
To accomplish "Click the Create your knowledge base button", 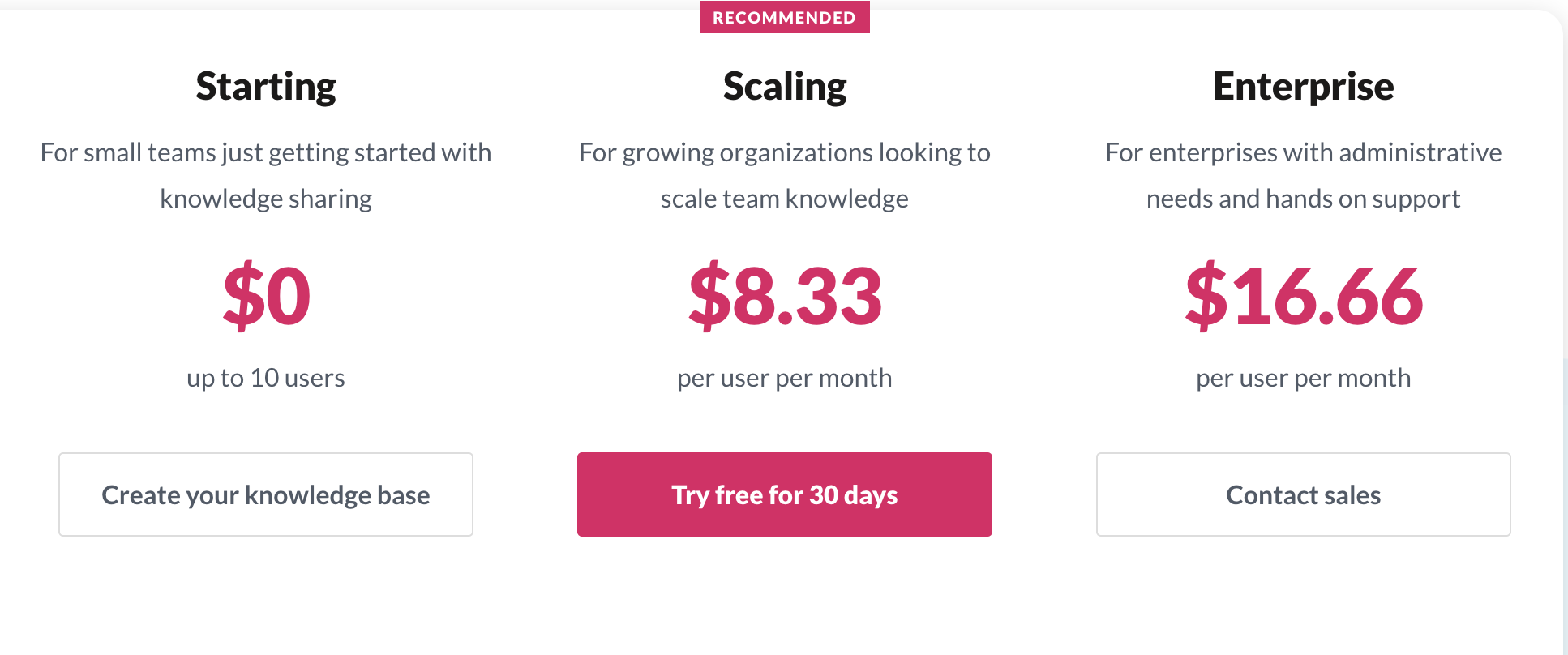I will tap(265, 494).
